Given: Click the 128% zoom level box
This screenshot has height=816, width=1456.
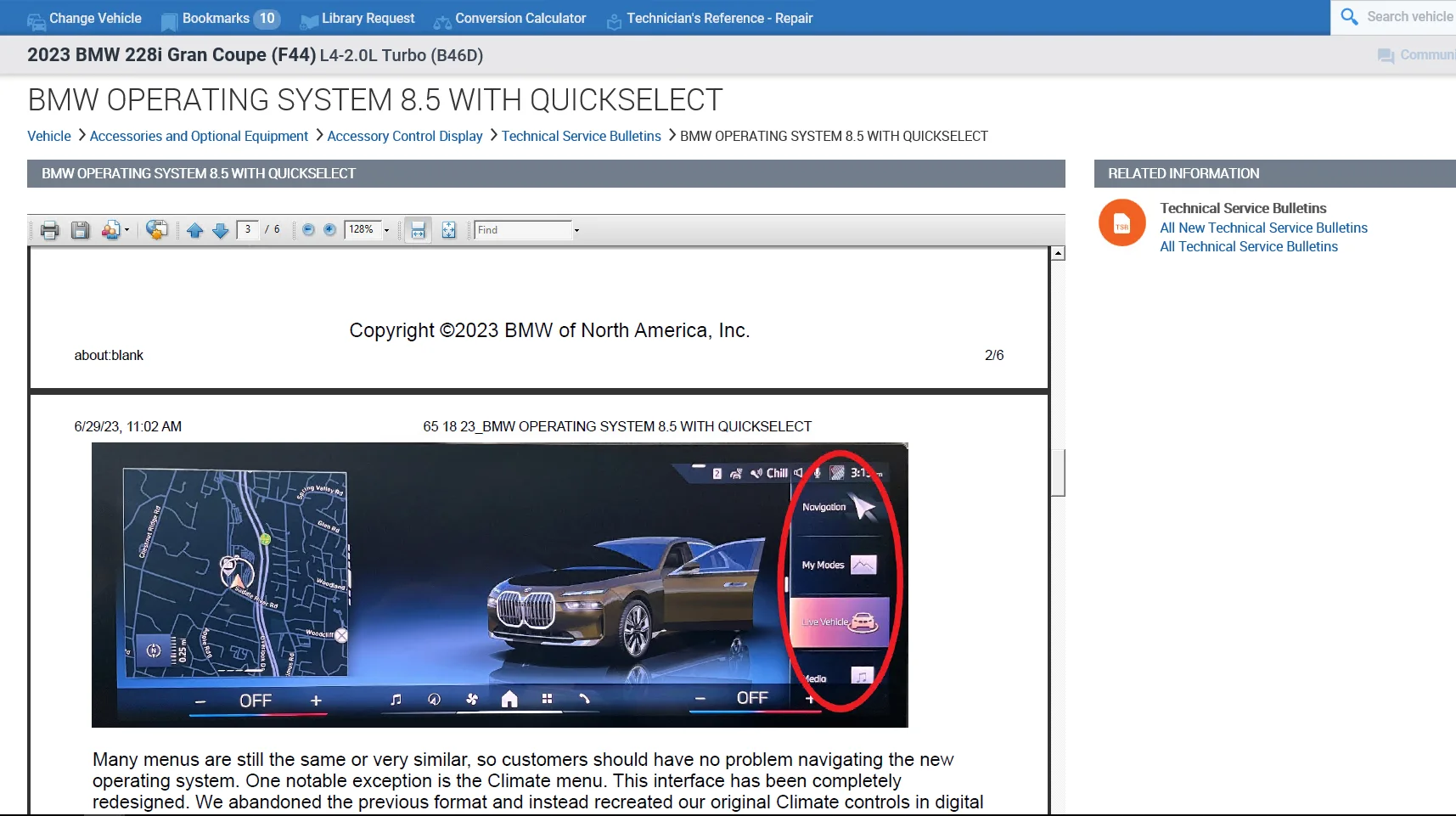Looking at the screenshot, I should point(363,229).
